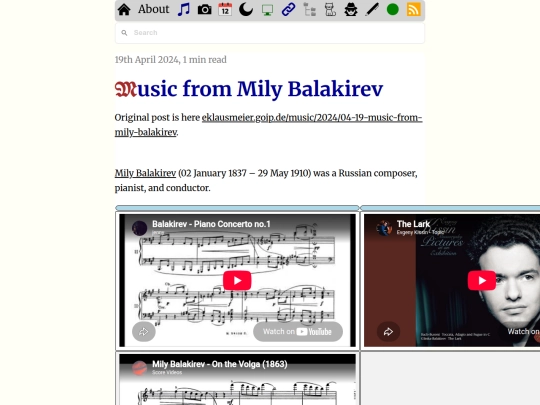
Task: Open the Mily Balakirev biography link
Action: click(145, 173)
